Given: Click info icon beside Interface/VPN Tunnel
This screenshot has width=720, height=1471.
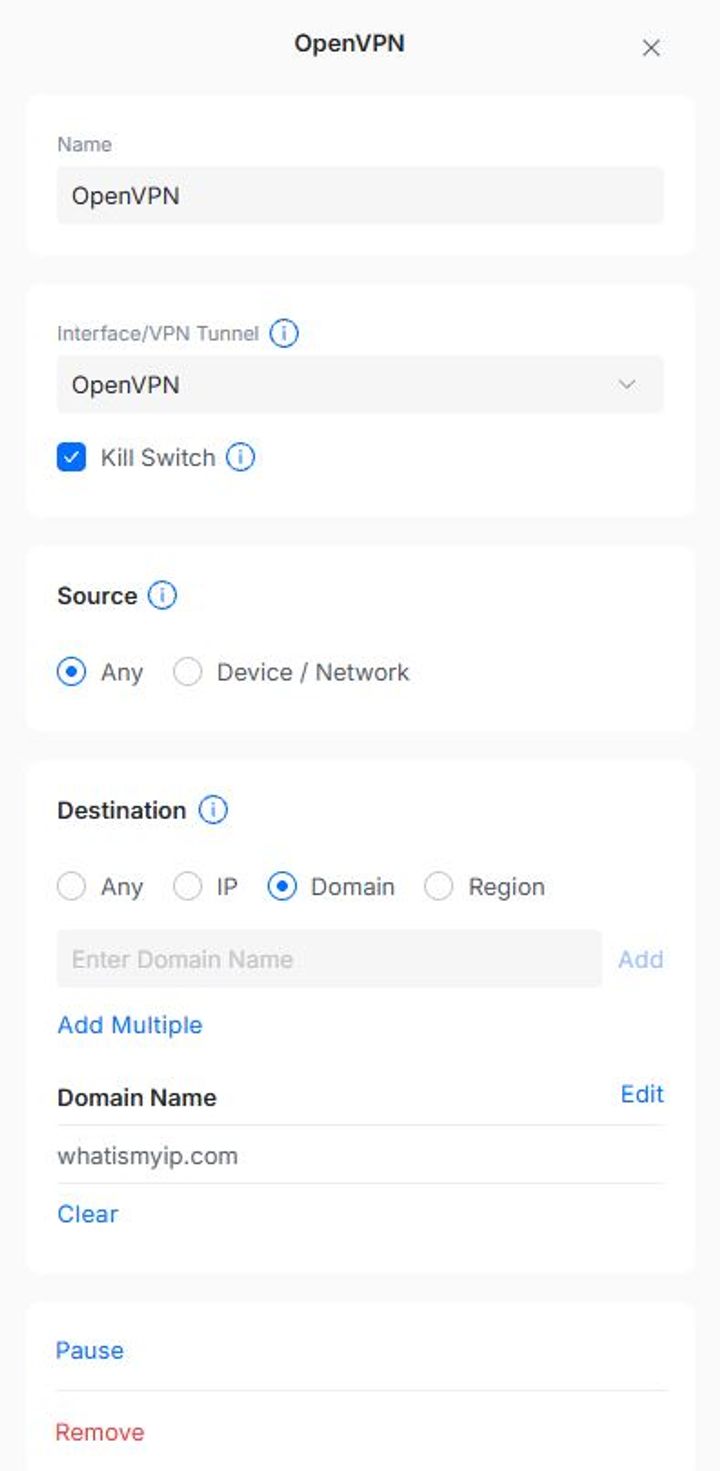Looking at the screenshot, I should point(284,333).
